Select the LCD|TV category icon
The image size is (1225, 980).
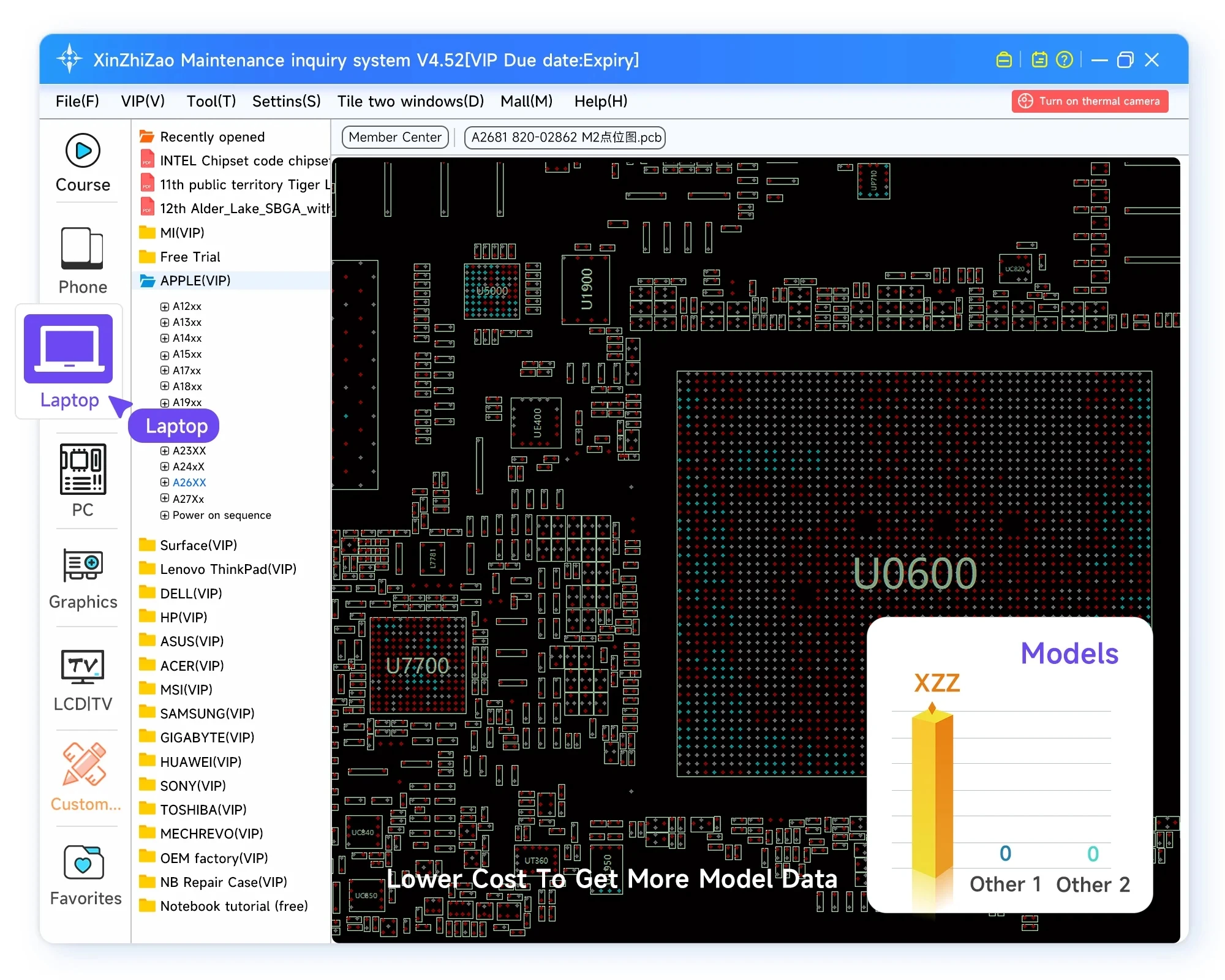[83, 666]
